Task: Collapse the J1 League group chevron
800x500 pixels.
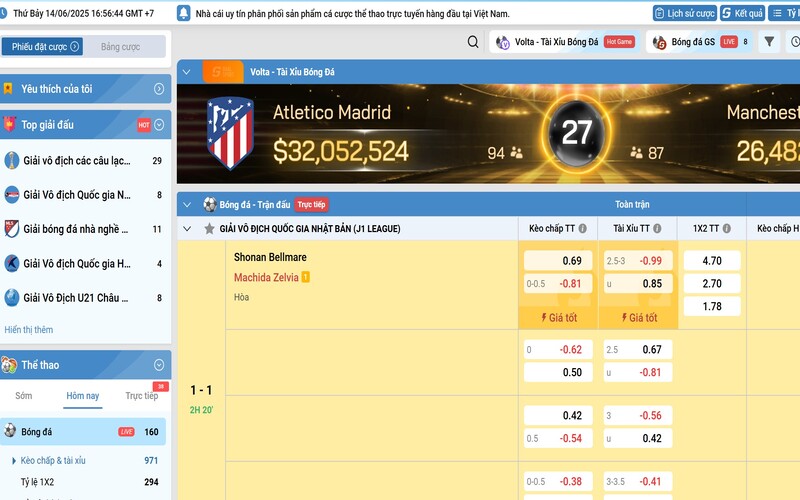Action: point(187,229)
